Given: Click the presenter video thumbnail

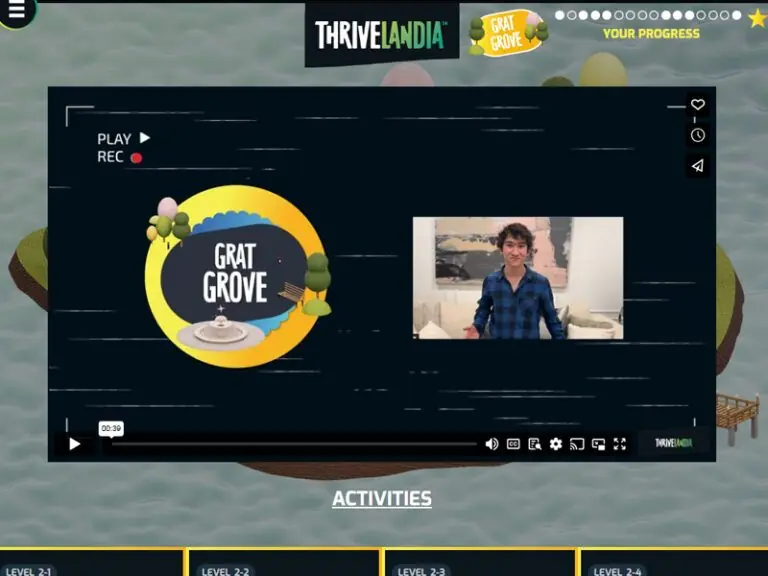Looking at the screenshot, I should coord(518,278).
